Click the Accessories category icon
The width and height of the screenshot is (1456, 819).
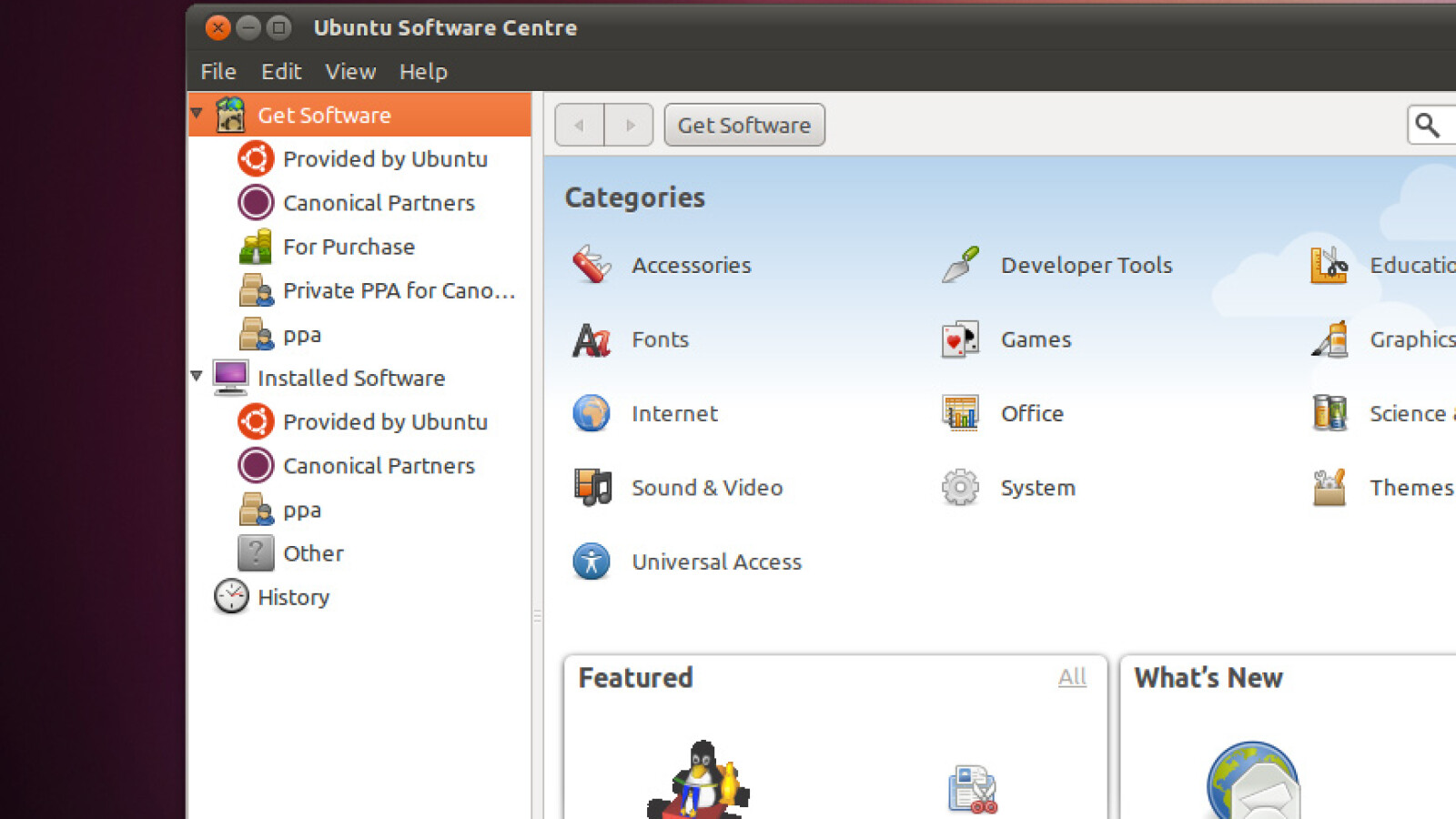point(591,265)
